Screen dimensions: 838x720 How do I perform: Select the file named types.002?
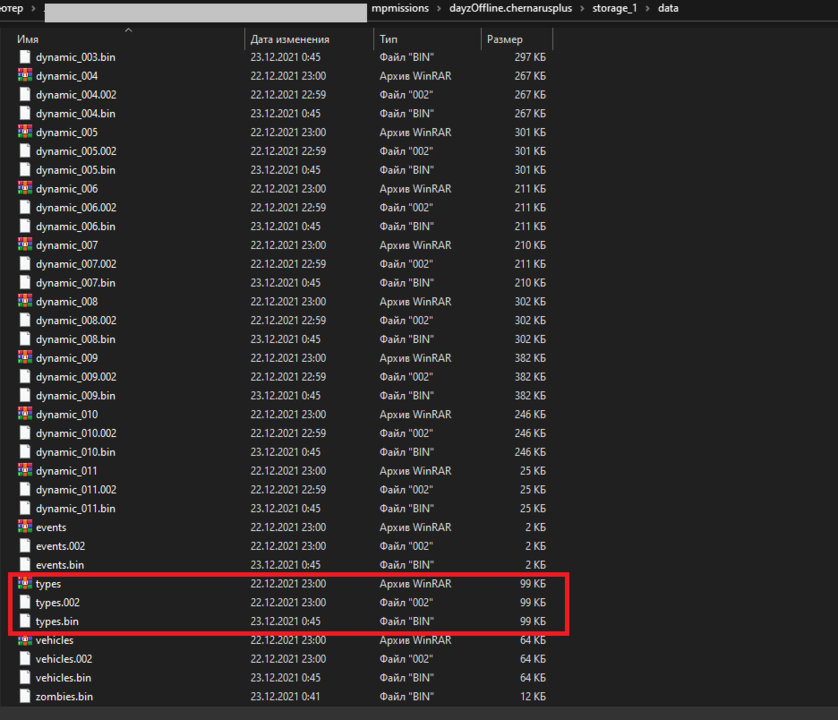click(x=58, y=602)
